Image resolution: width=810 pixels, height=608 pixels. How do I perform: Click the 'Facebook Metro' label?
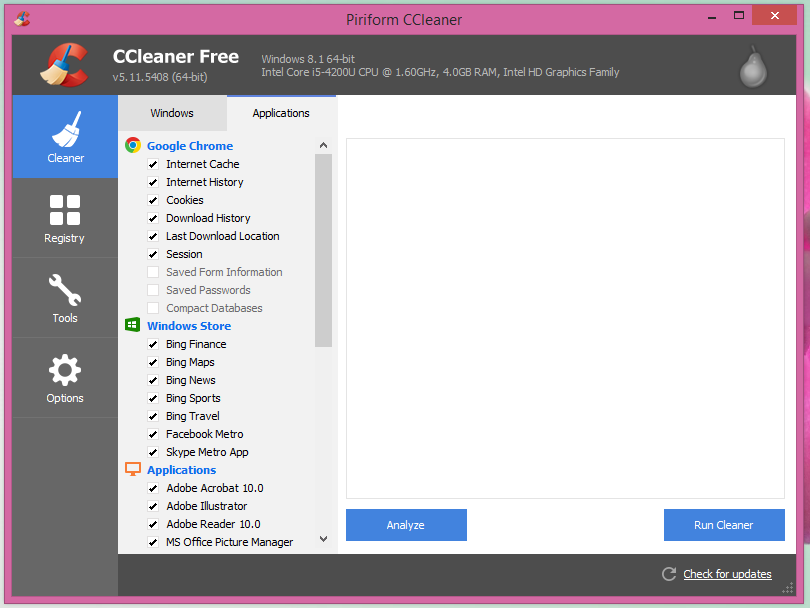click(x=205, y=434)
